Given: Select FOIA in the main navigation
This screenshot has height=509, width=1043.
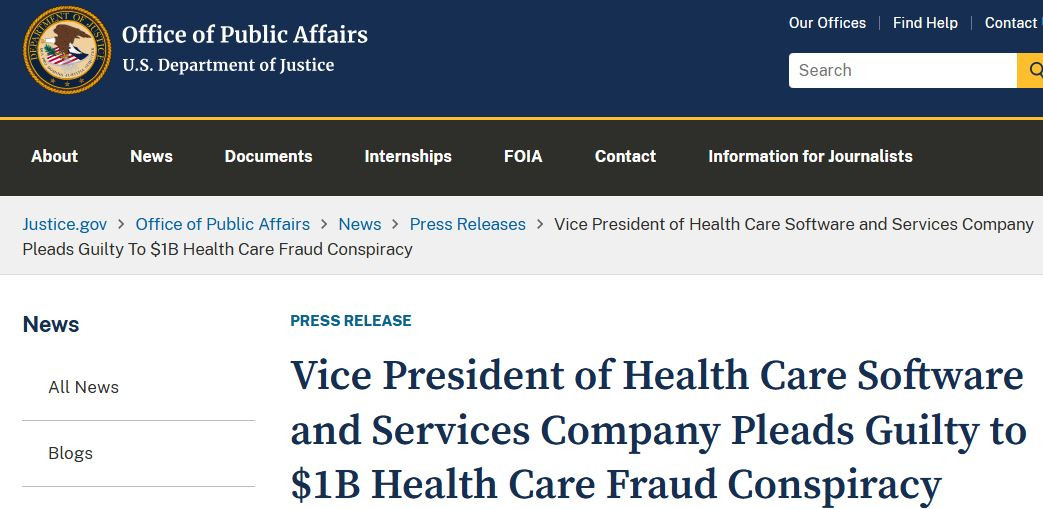Looking at the screenshot, I should (x=523, y=156).
